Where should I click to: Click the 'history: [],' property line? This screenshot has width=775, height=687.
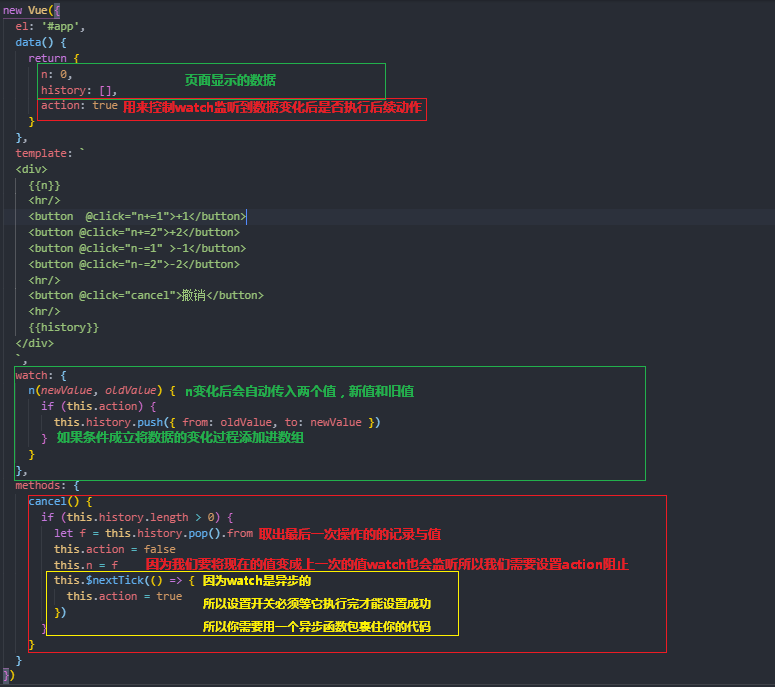point(79,90)
